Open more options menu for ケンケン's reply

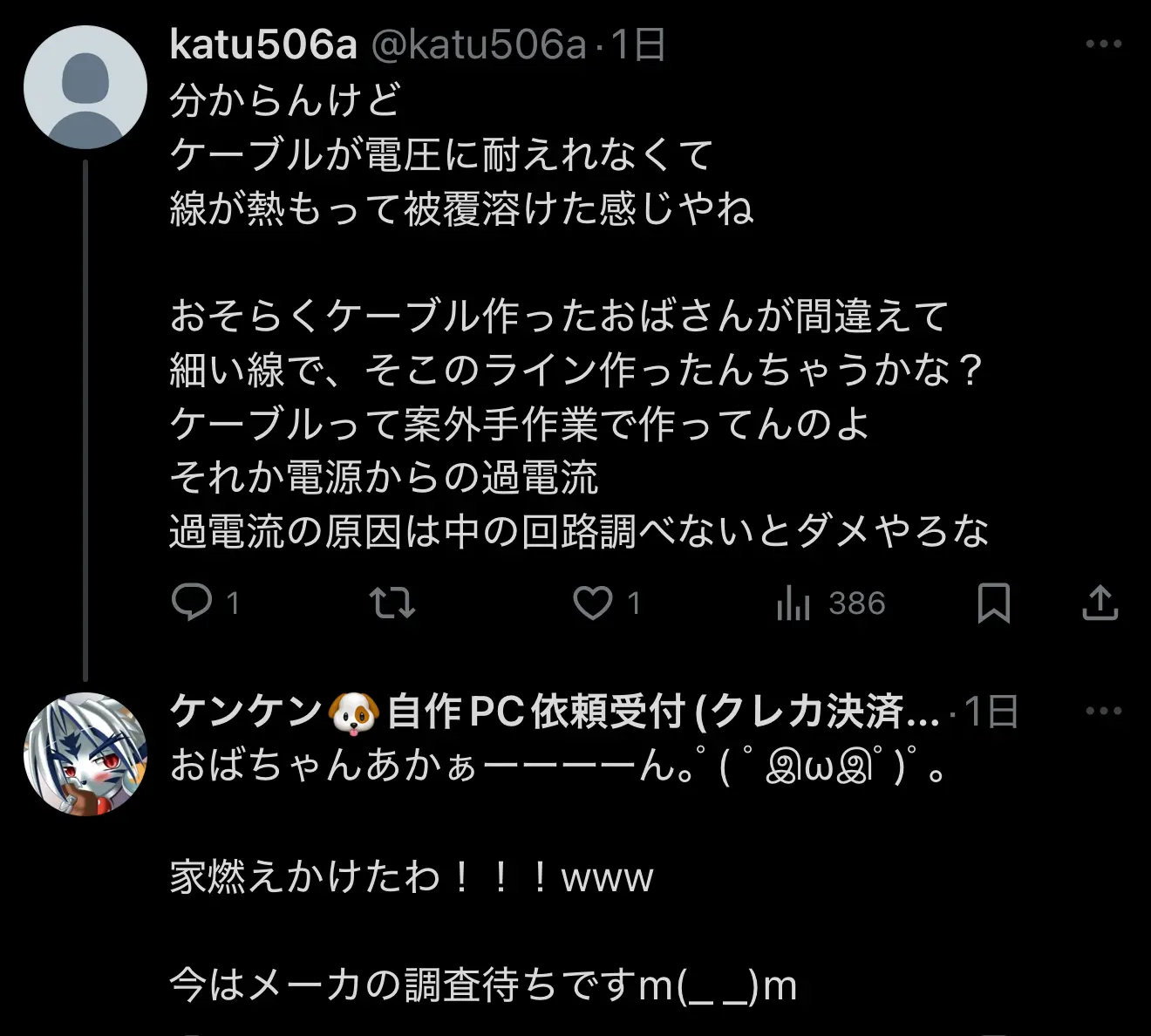pyautogui.click(x=1103, y=711)
